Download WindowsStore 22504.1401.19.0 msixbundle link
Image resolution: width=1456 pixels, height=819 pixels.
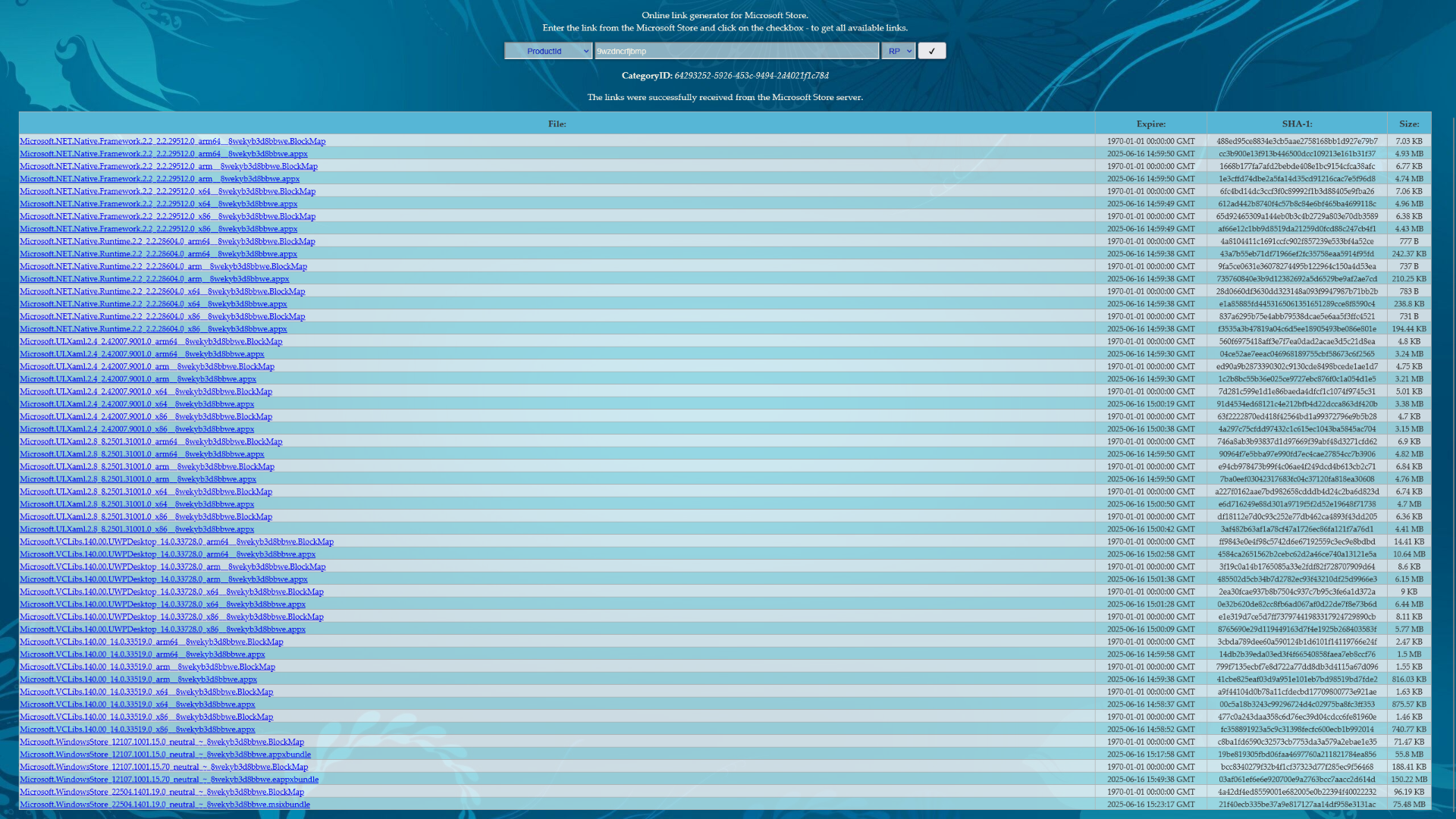point(165,805)
